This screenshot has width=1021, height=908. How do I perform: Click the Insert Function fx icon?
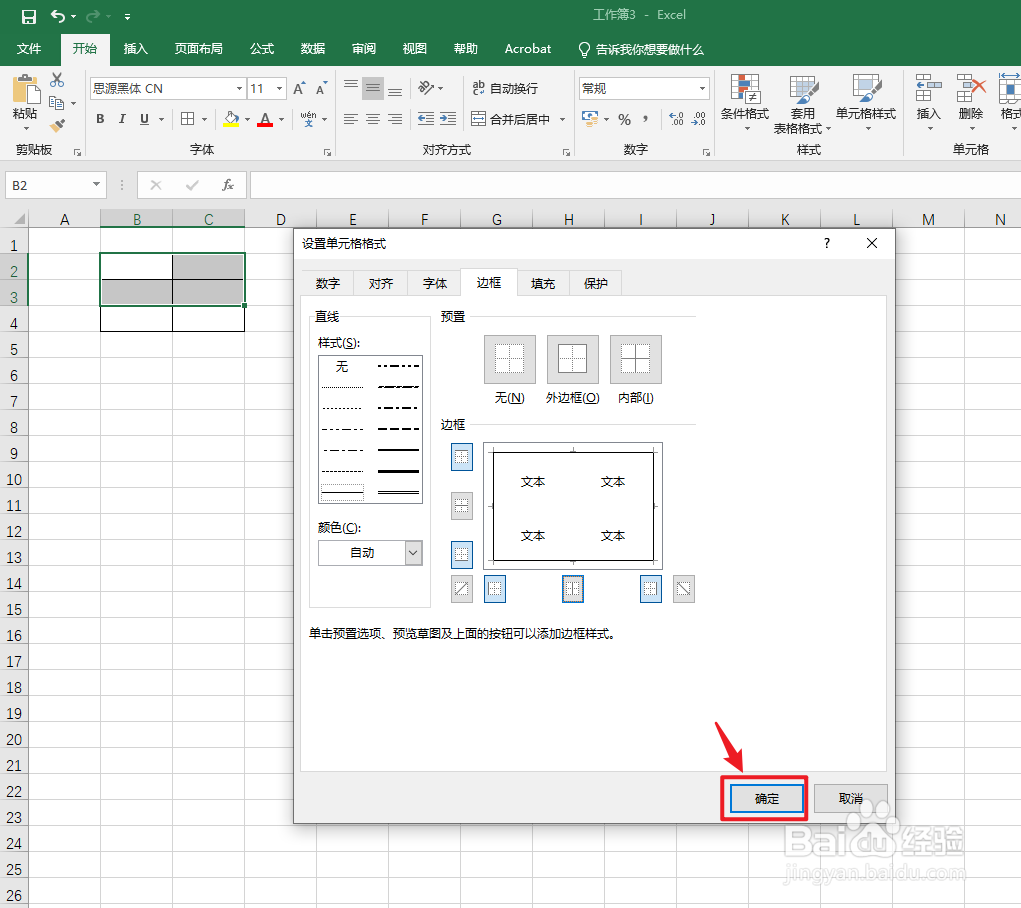228,185
